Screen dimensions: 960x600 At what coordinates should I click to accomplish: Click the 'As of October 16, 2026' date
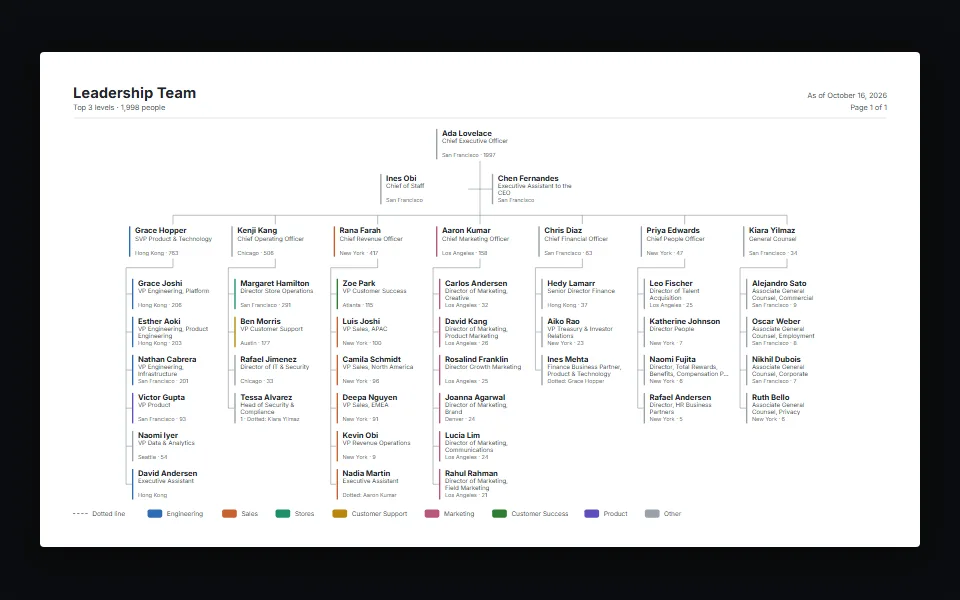[847, 96]
